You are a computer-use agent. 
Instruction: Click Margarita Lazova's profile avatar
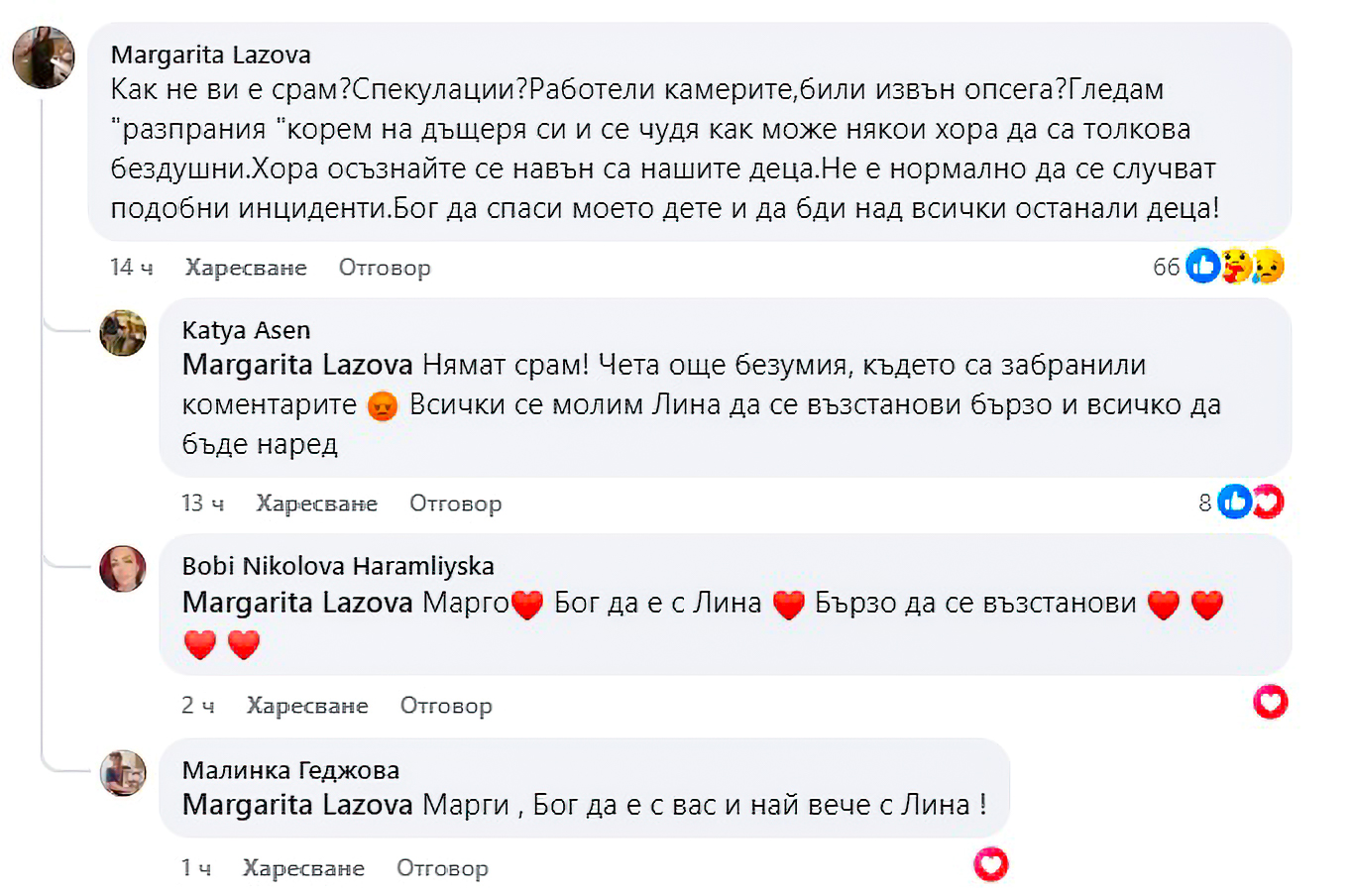click(44, 57)
